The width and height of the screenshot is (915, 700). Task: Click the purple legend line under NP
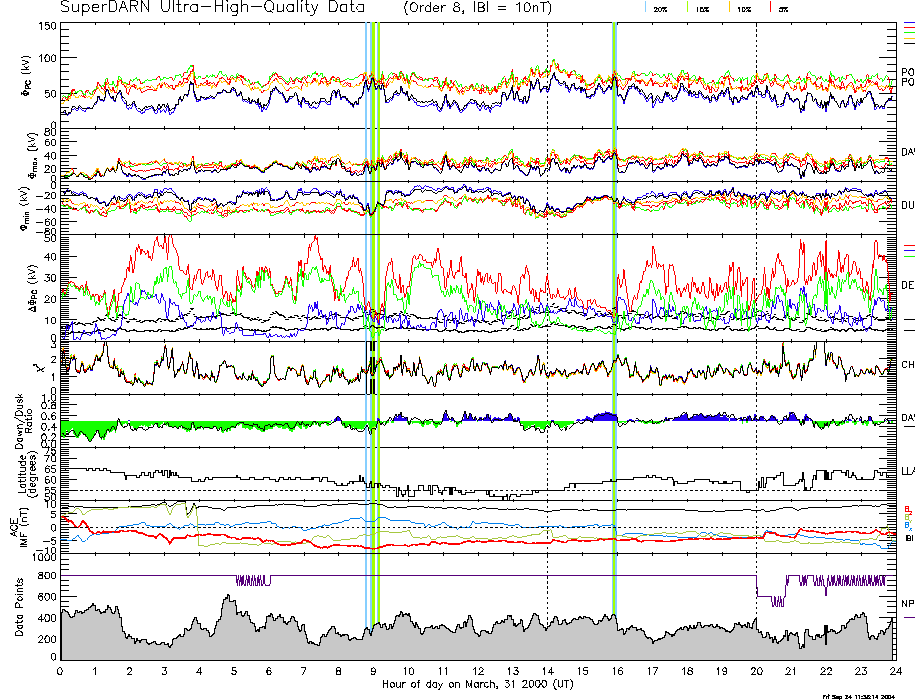tap(909, 617)
